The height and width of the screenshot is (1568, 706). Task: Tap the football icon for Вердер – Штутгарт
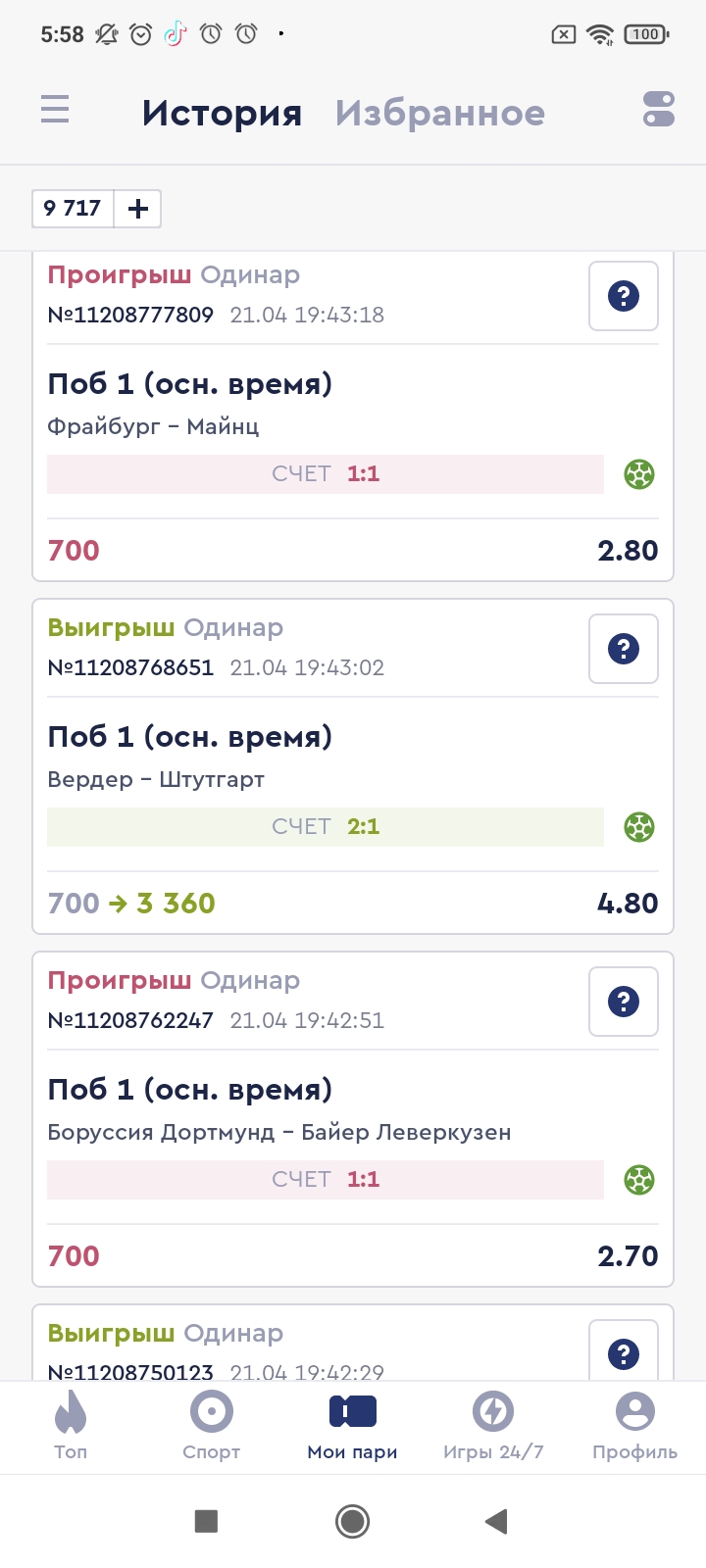click(639, 827)
